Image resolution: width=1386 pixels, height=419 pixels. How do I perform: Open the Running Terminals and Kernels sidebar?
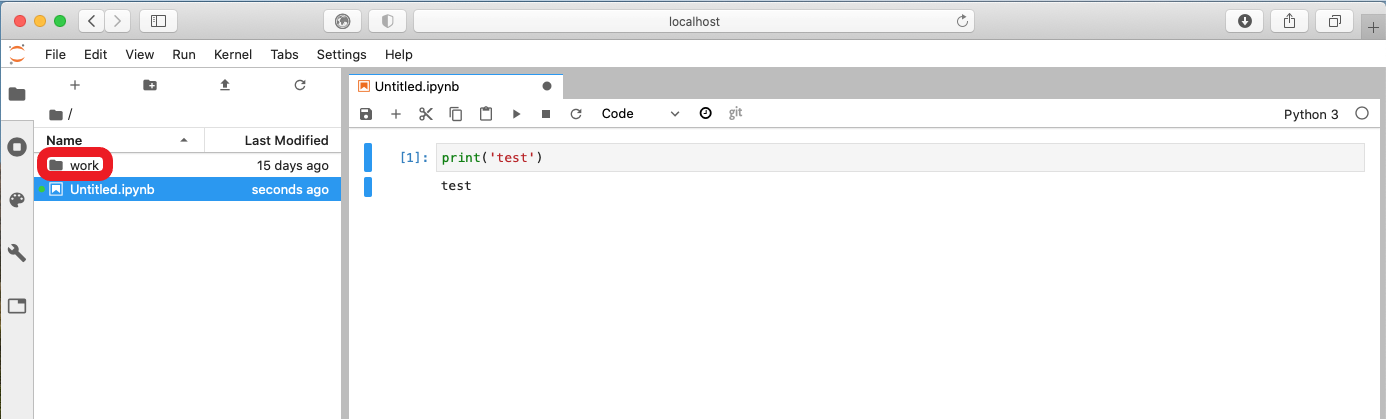[17, 147]
